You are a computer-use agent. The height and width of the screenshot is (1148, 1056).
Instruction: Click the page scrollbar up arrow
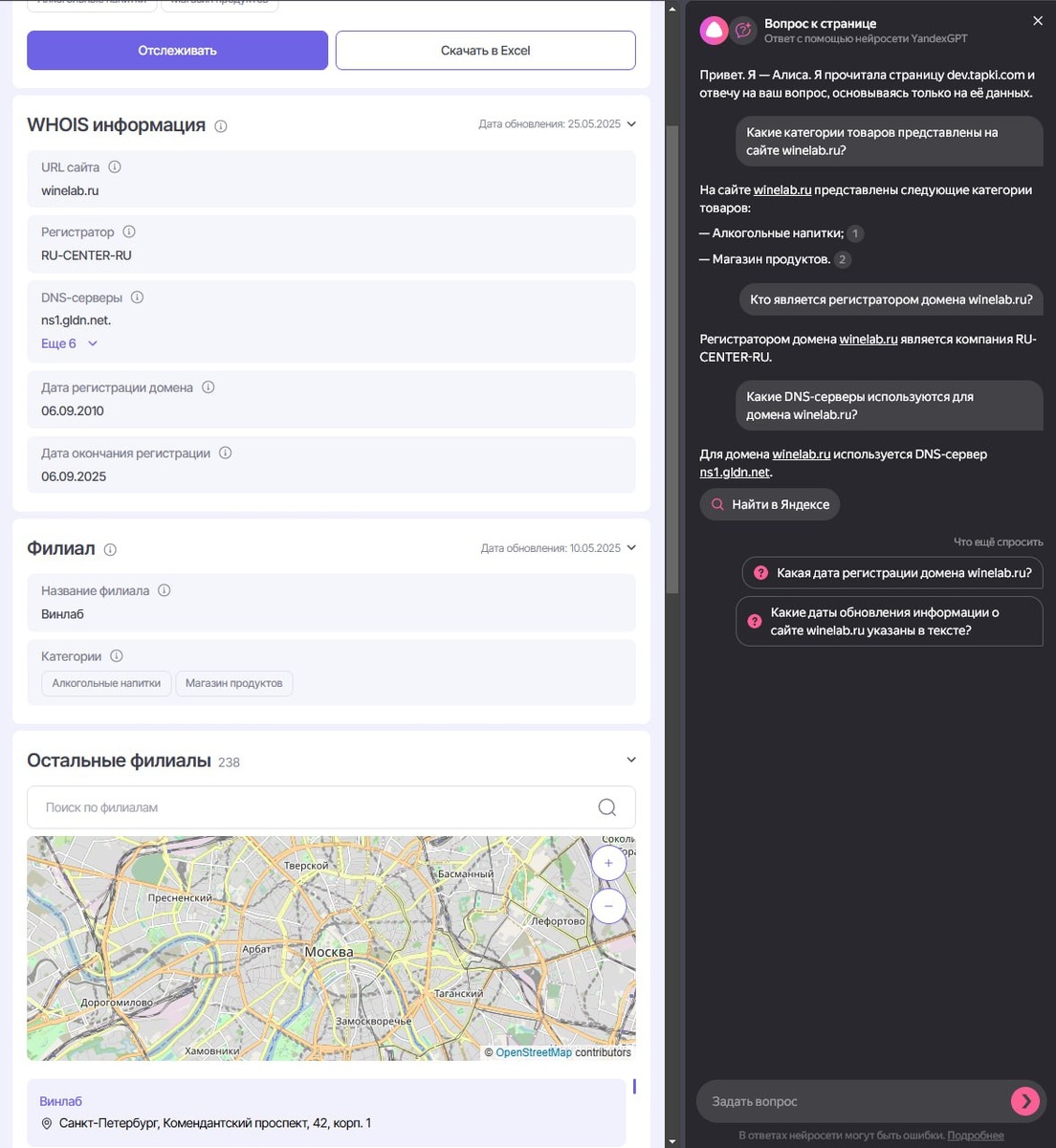(x=672, y=9)
